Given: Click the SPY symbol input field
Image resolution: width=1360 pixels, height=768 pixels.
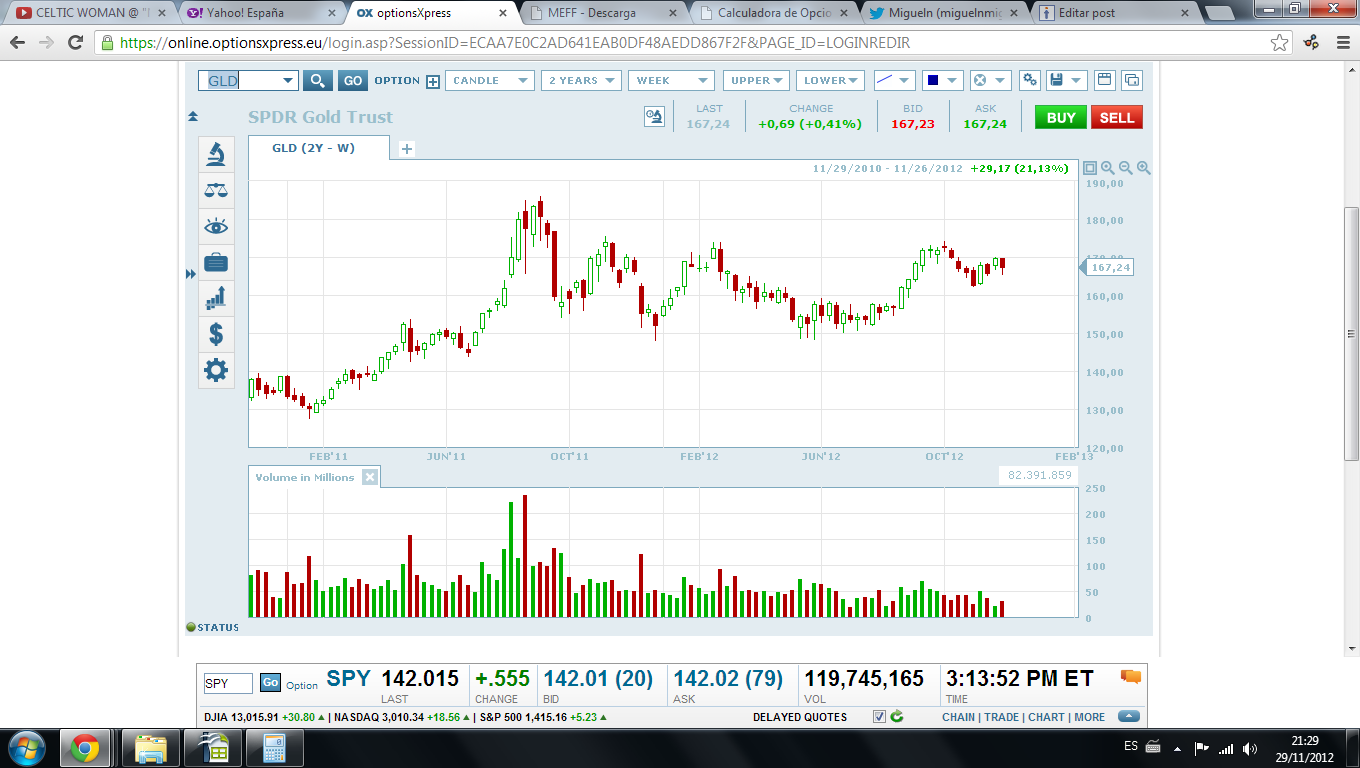Looking at the screenshot, I should [230, 683].
